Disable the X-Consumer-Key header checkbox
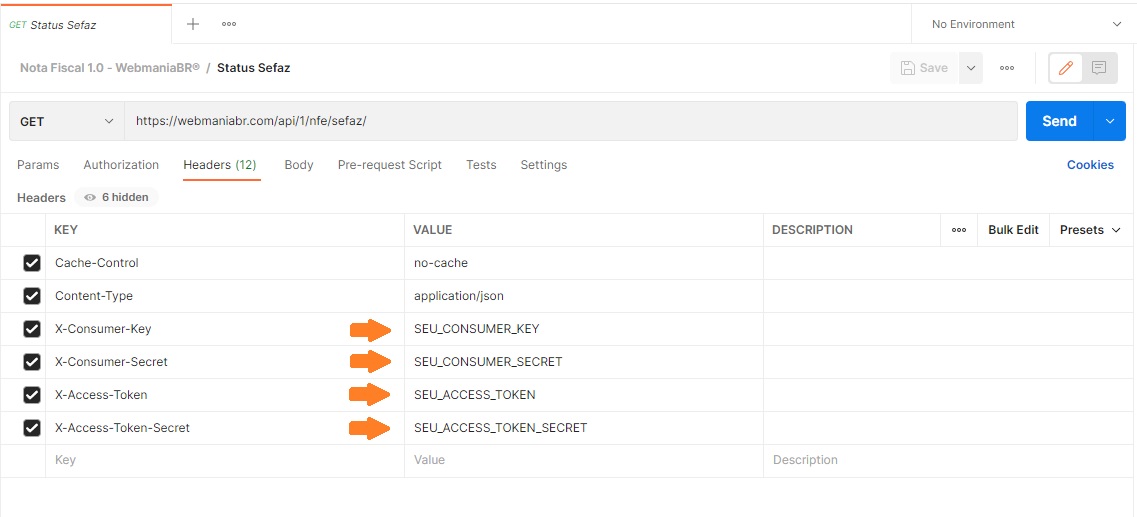 pyautogui.click(x=32, y=329)
